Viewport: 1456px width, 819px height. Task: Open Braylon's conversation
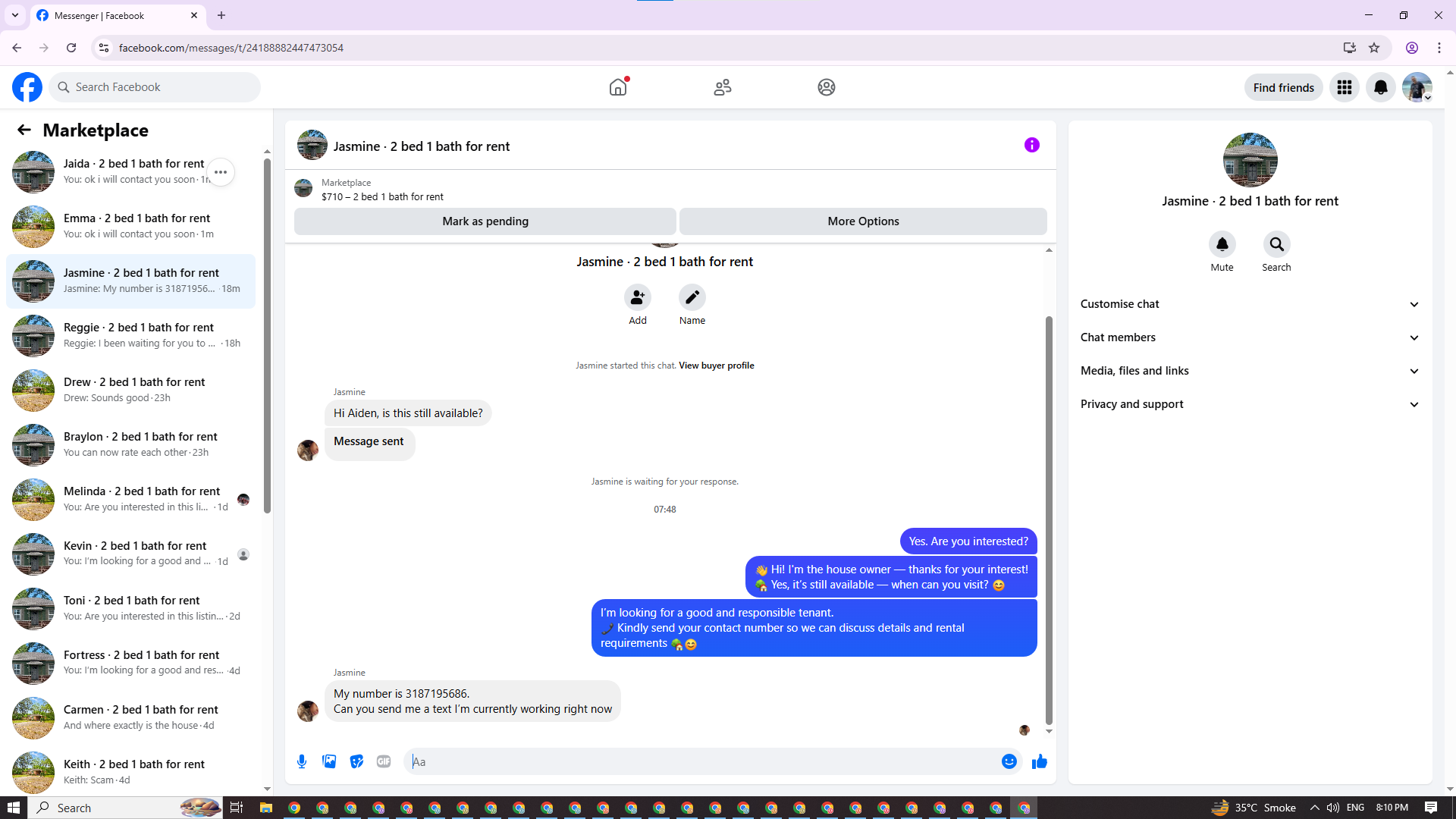point(130,444)
